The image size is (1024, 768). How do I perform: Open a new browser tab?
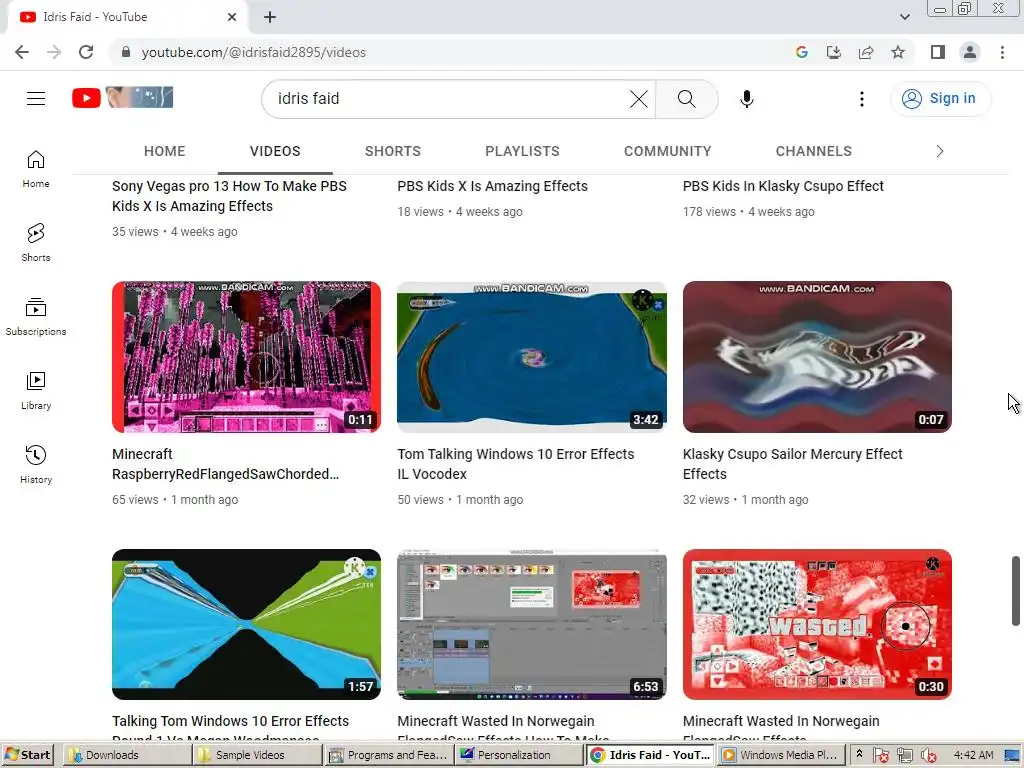(270, 17)
